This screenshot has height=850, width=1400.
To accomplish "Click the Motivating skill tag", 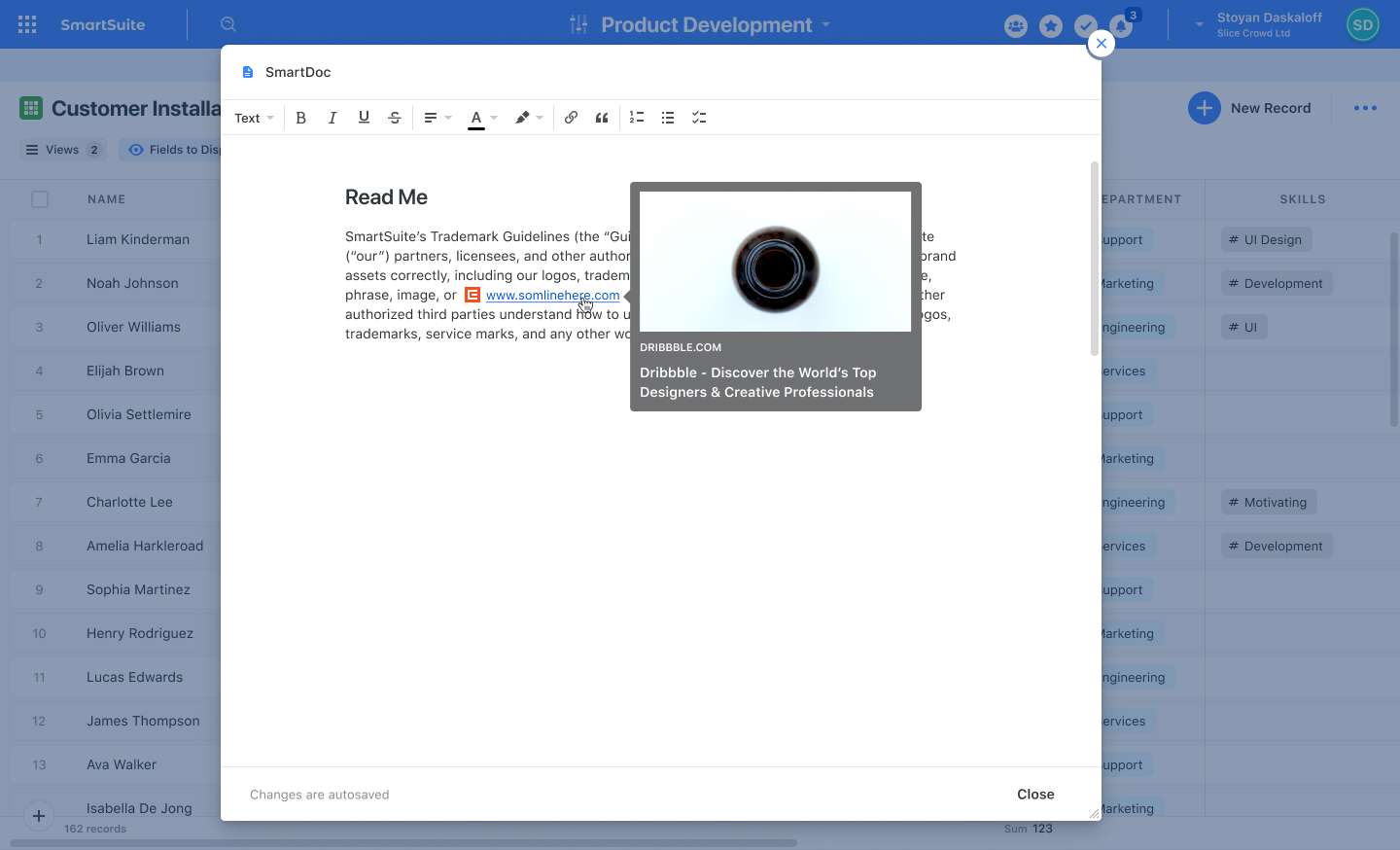I will [x=1269, y=502].
